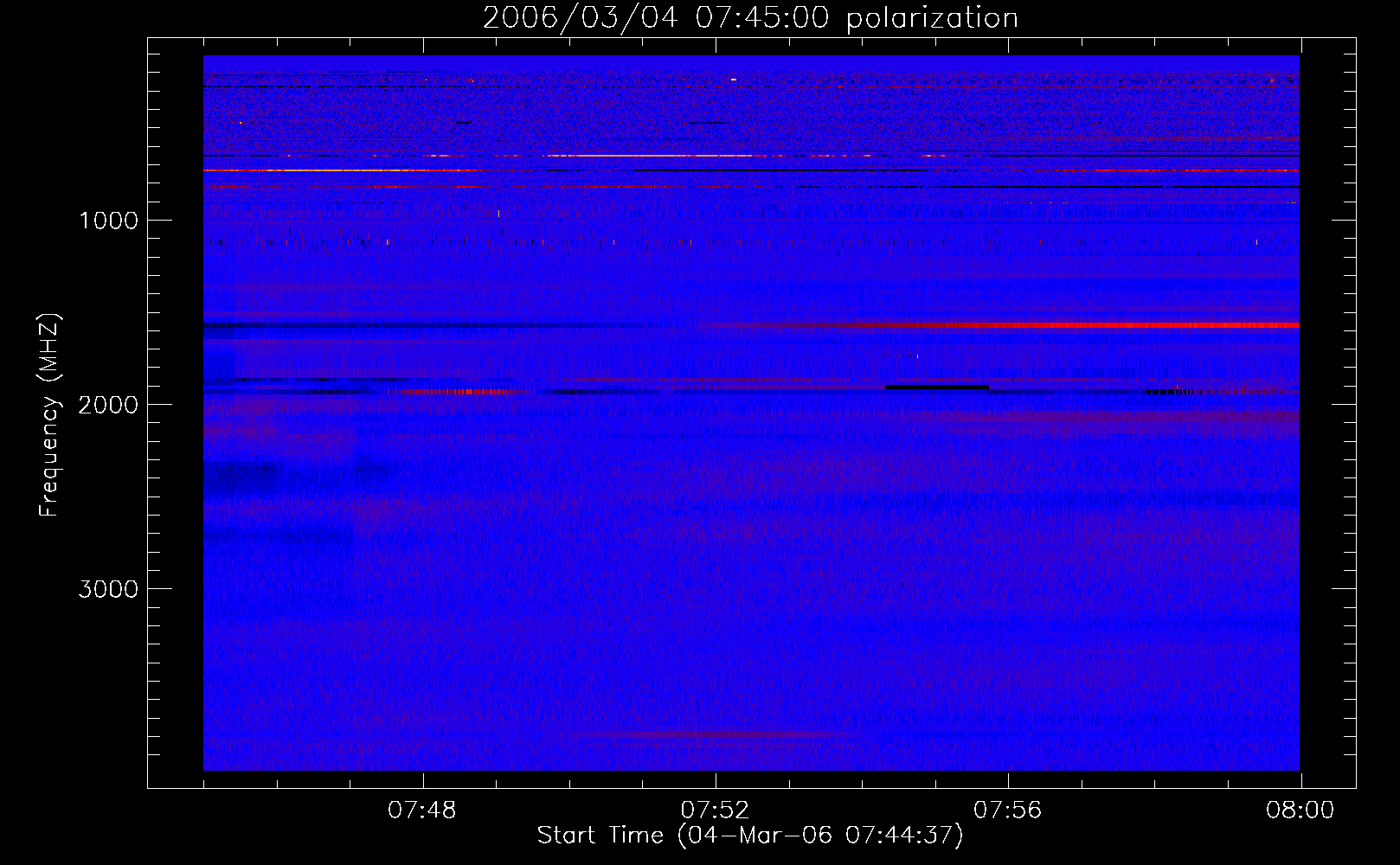Click the 07:48 time tick label
Viewport: 1400px width, 865px height.
click(x=422, y=811)
